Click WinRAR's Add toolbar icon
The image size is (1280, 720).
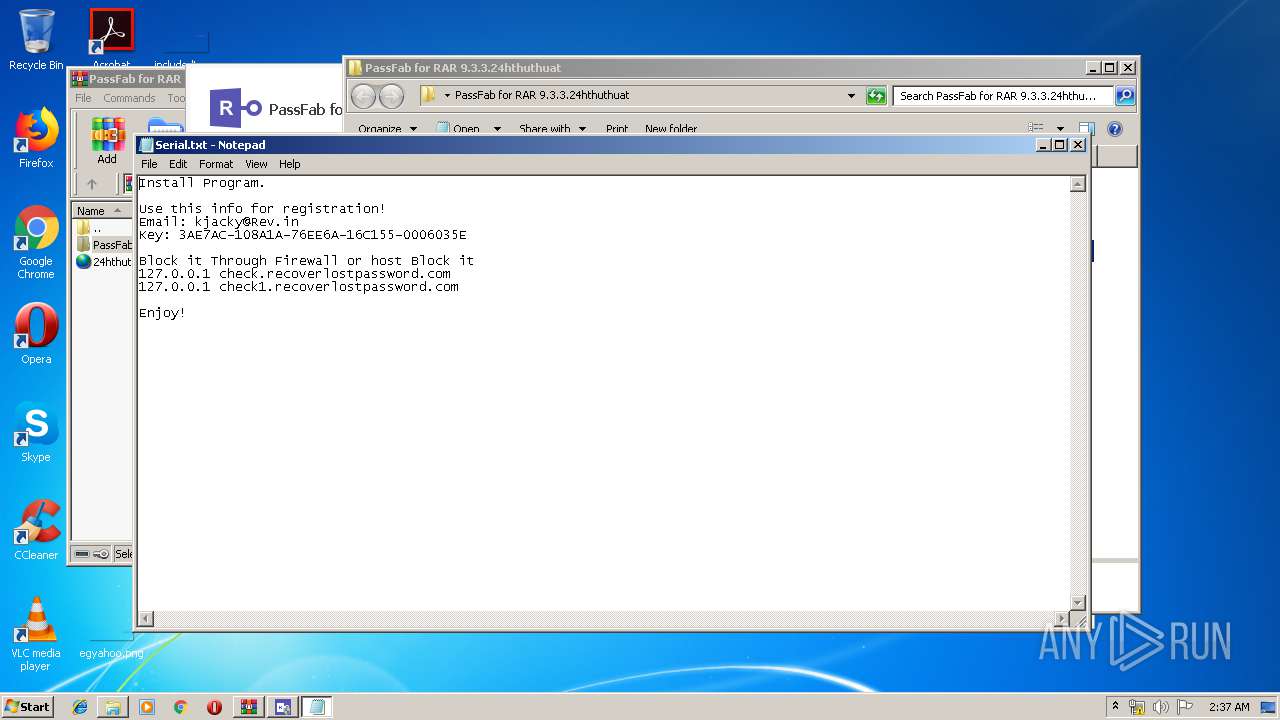(107, 141)
